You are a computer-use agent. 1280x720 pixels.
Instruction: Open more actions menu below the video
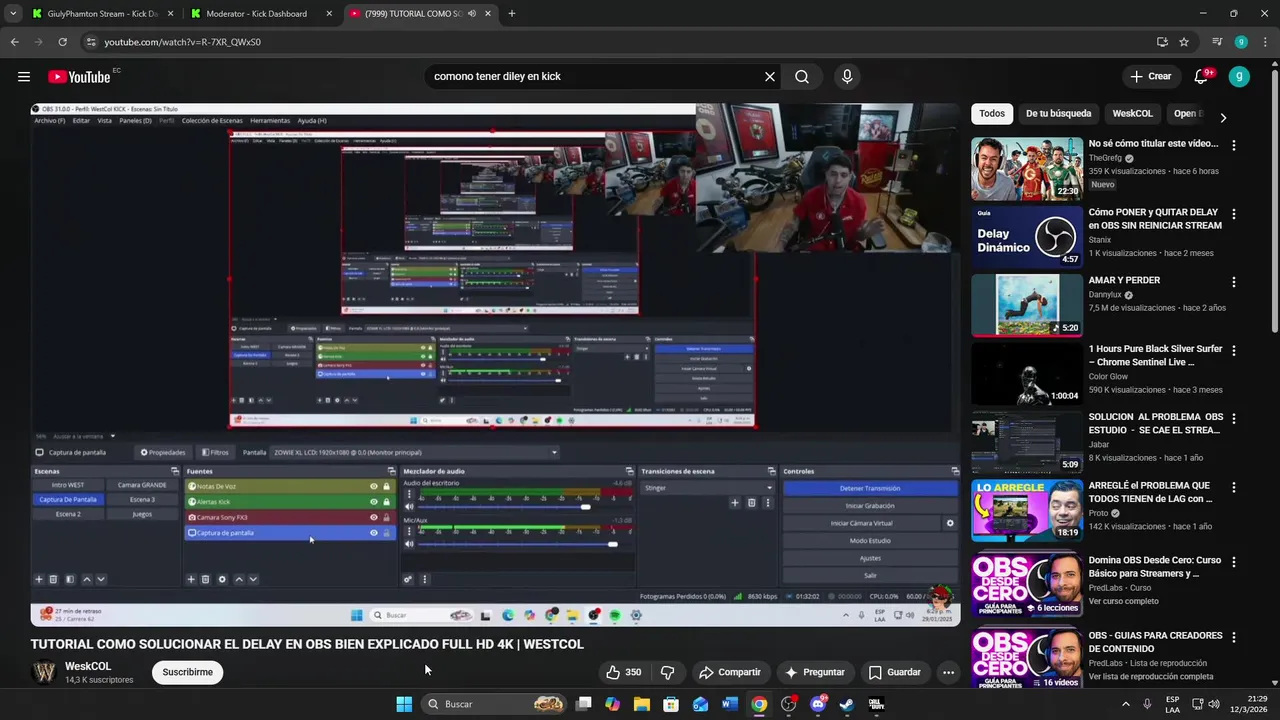pyautogui.click(x=948, y=672)
